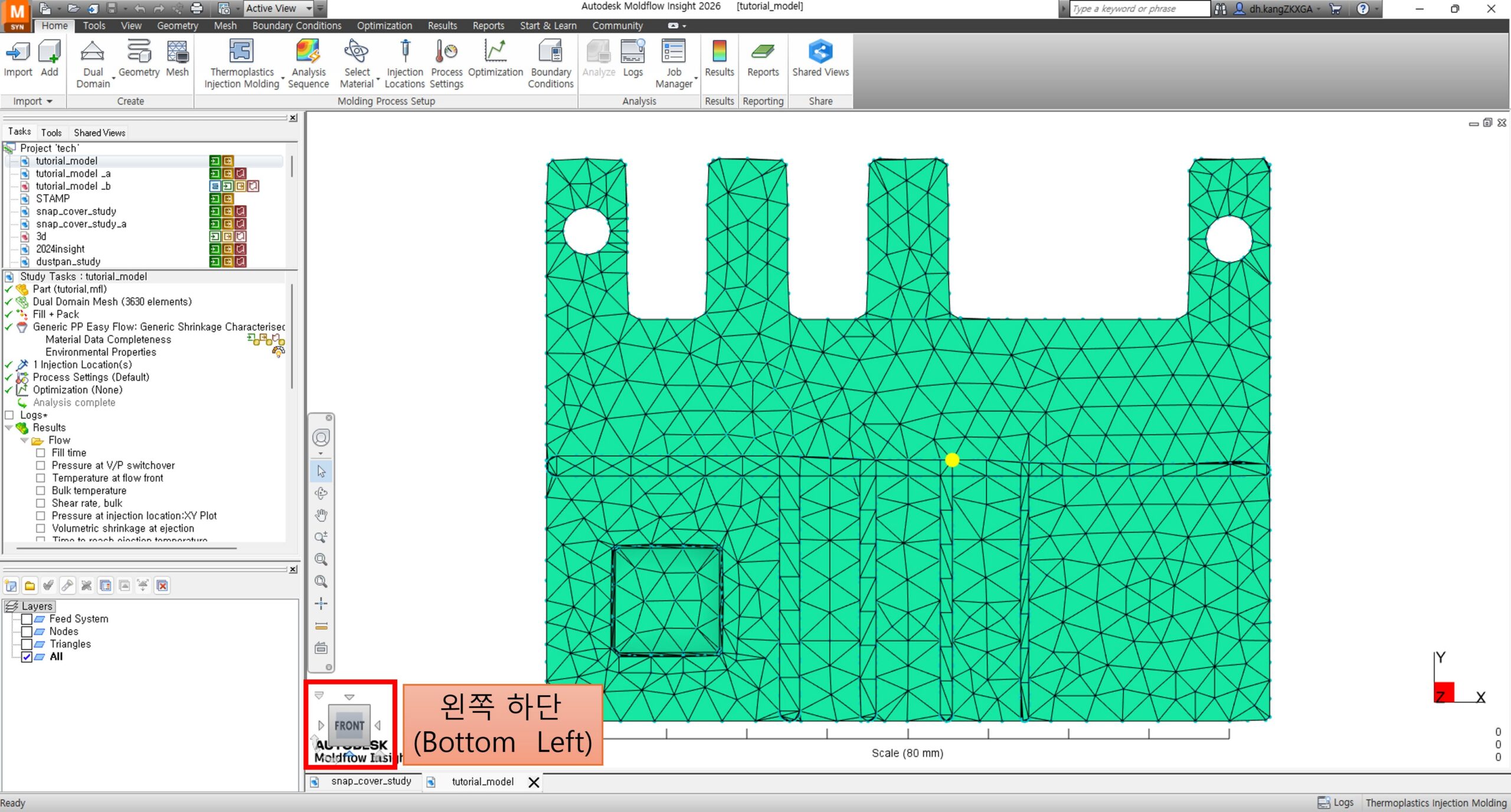This screenshot has width=1511, height=812.
Task: Toggle the Triangles layer checkbox
Action: coord(27,644)
